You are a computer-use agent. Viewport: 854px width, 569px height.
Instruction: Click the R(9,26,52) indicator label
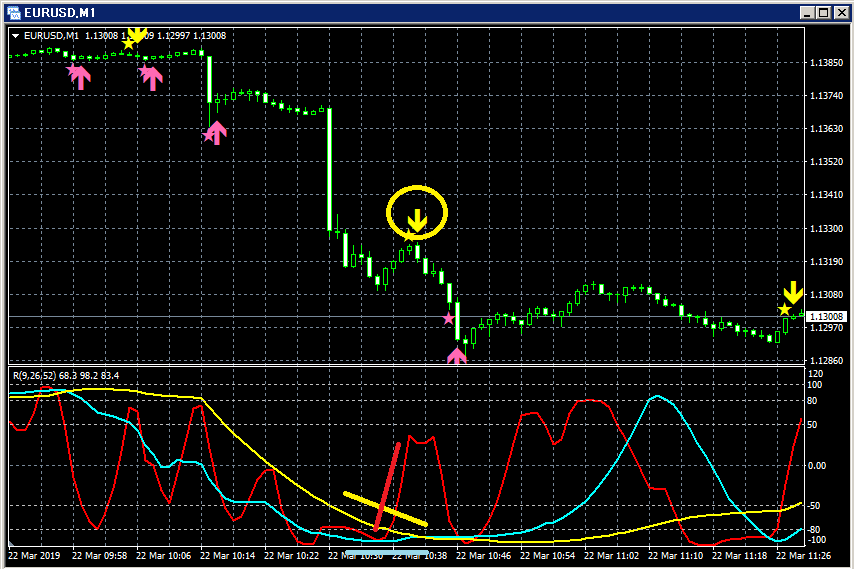click(x=66, y=376)
